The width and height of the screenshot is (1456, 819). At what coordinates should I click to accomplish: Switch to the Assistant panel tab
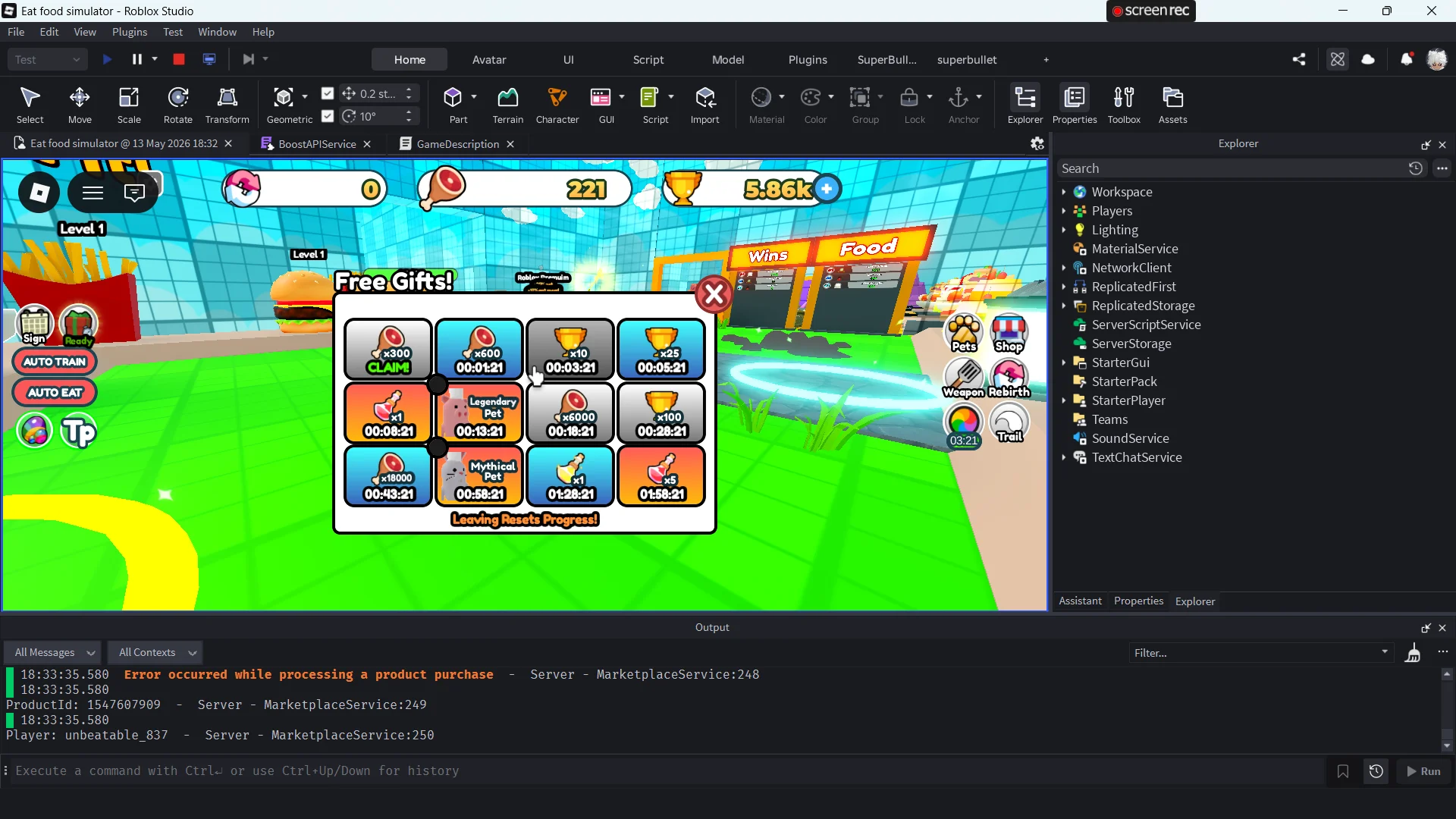(1080, 601)
